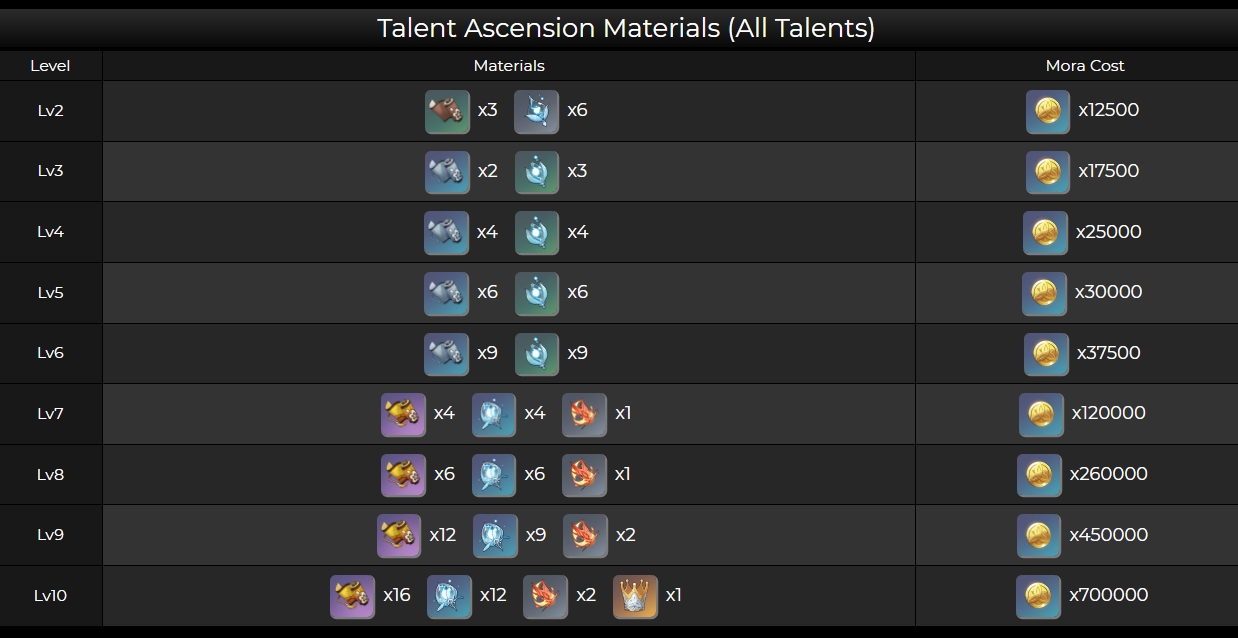Click the Crown of Insight icon in Lv10 row
Image resolution: width=1238 pixels, height=638 pixels.
(635, 597)
